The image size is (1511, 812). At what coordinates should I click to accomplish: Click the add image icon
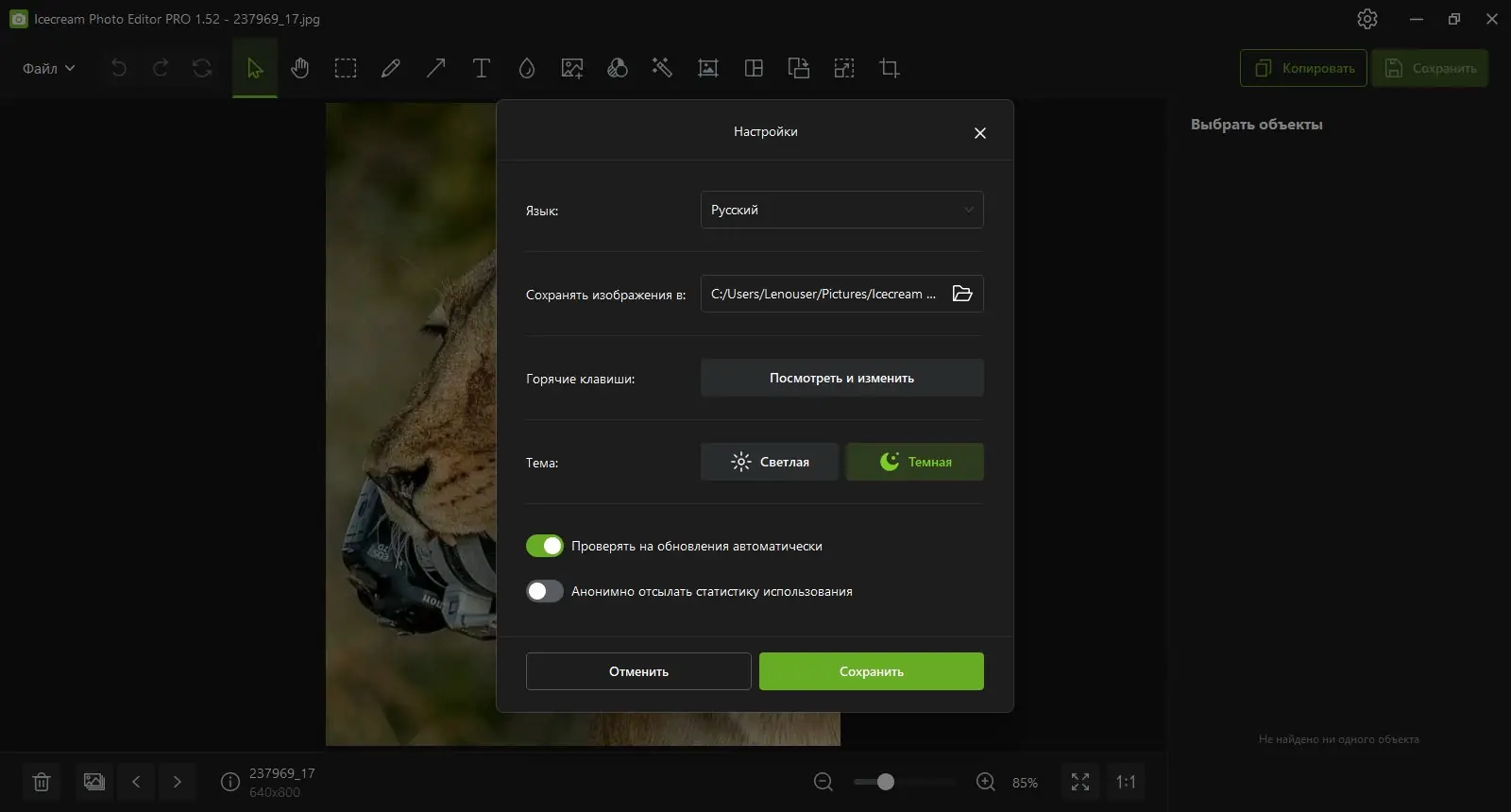[572, 68]
